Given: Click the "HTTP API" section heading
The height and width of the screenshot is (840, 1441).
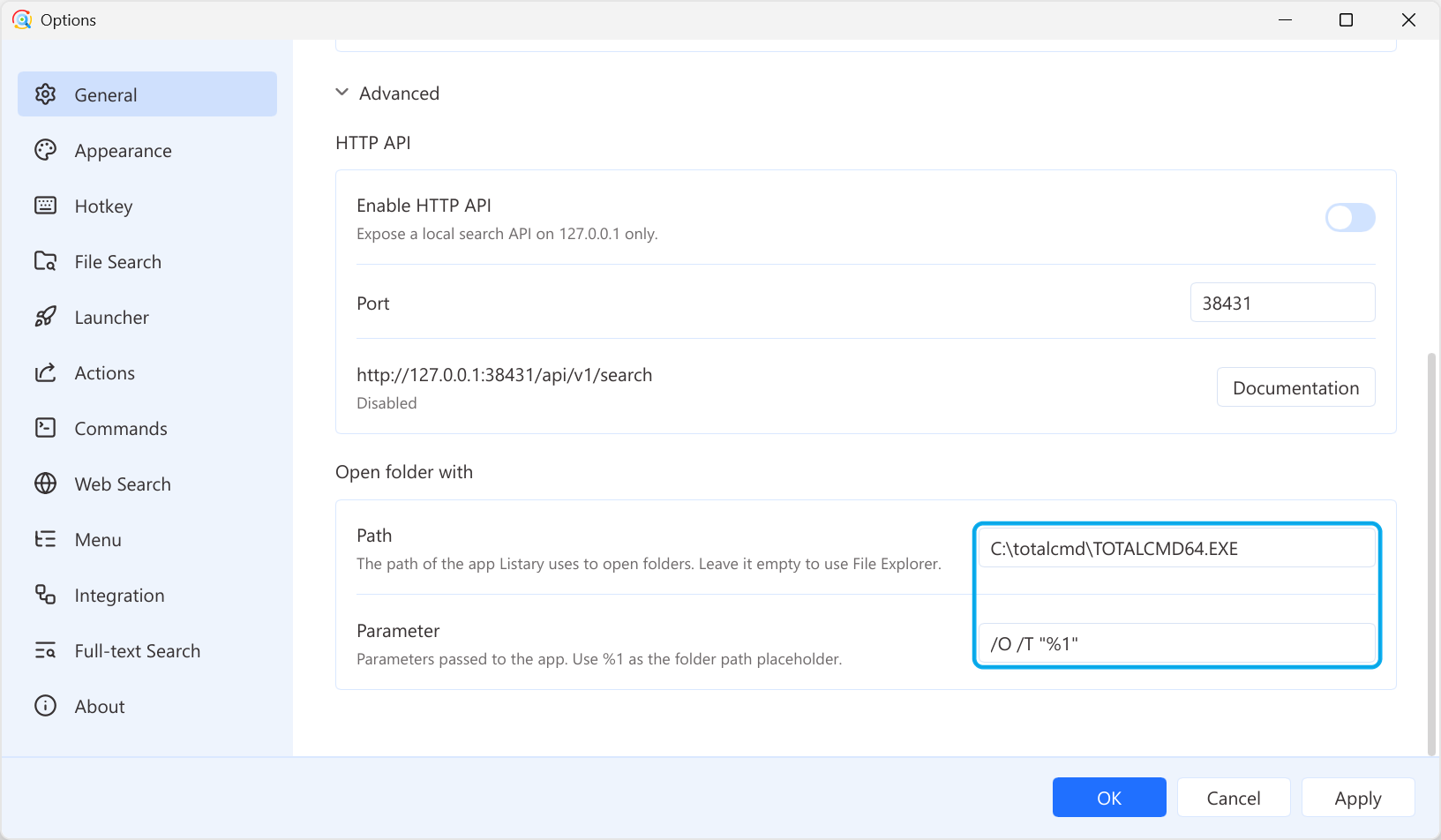Looking at the screenshot, I should (373, 143).
